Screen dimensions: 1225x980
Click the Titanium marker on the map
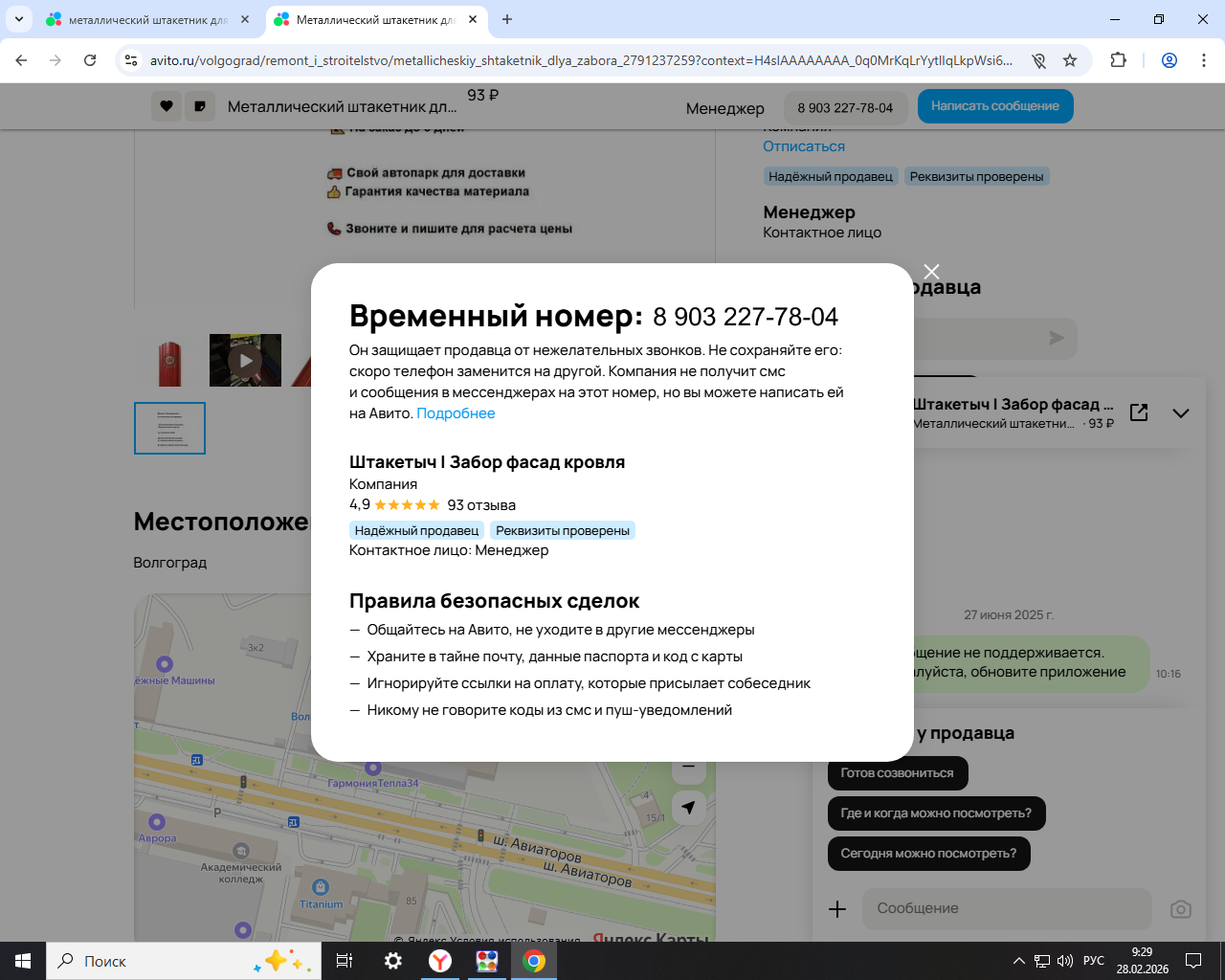[321, 888]
